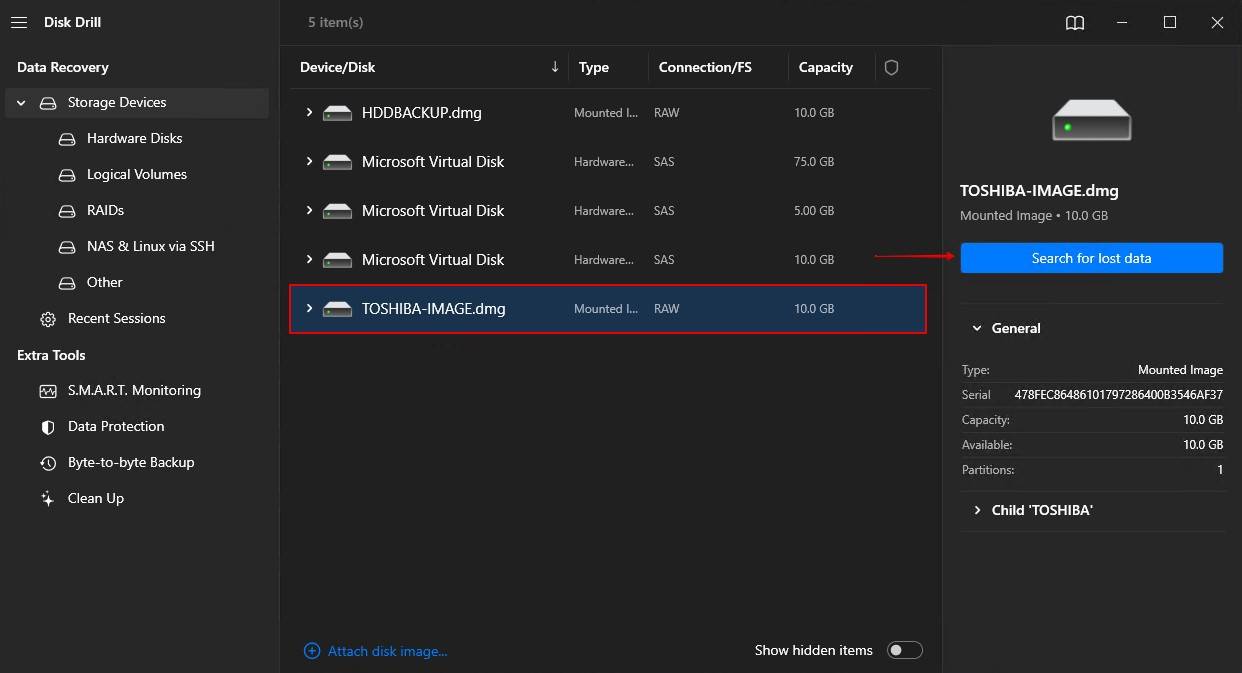Open RAIDs in sidebar

click(105, 210)
